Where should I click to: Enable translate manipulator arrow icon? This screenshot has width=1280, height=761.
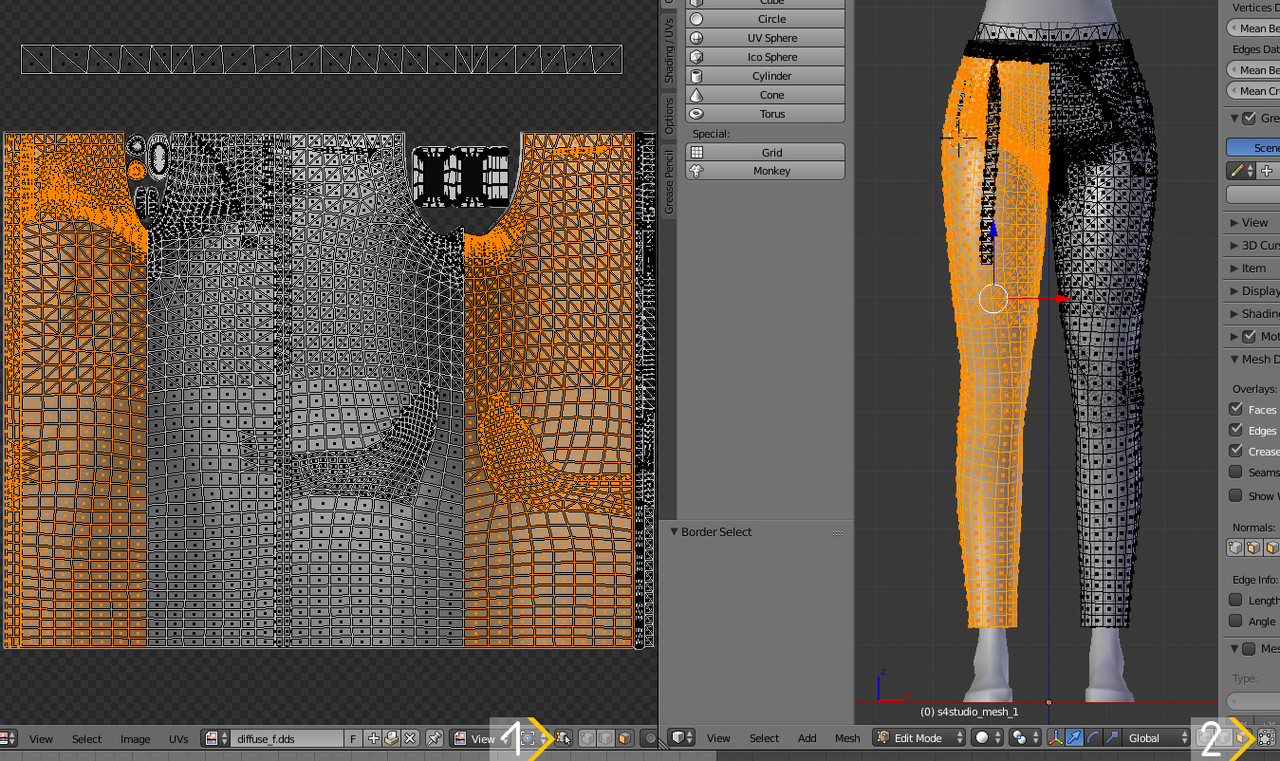tap(1074, 738)
